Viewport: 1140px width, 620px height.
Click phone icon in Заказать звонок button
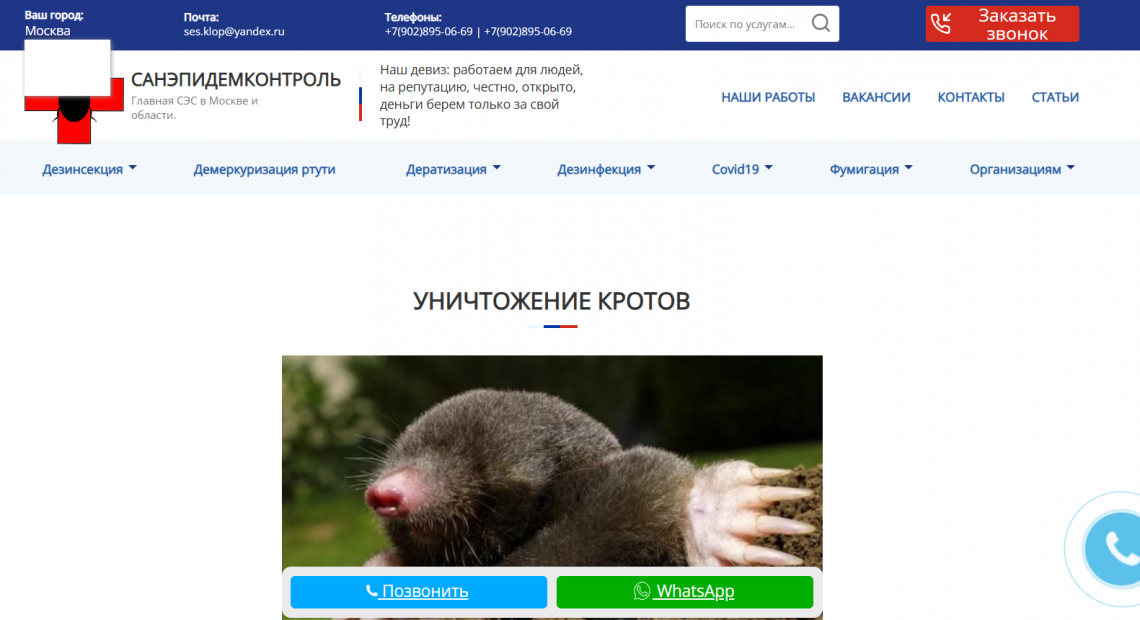pyautogui.click(x=941, y=24)
